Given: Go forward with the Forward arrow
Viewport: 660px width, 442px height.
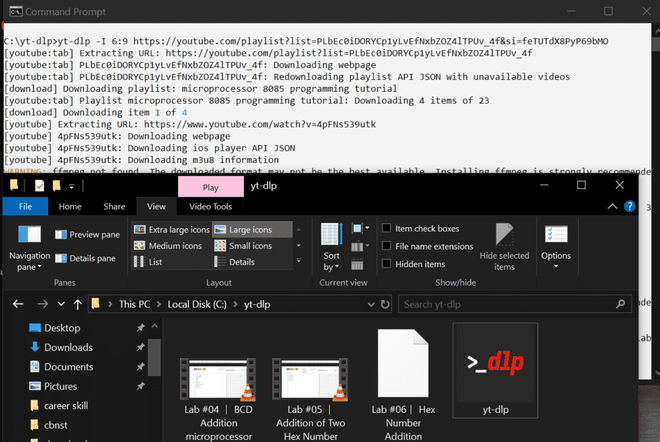Looking at the screenshot, I should click(43, 304).
